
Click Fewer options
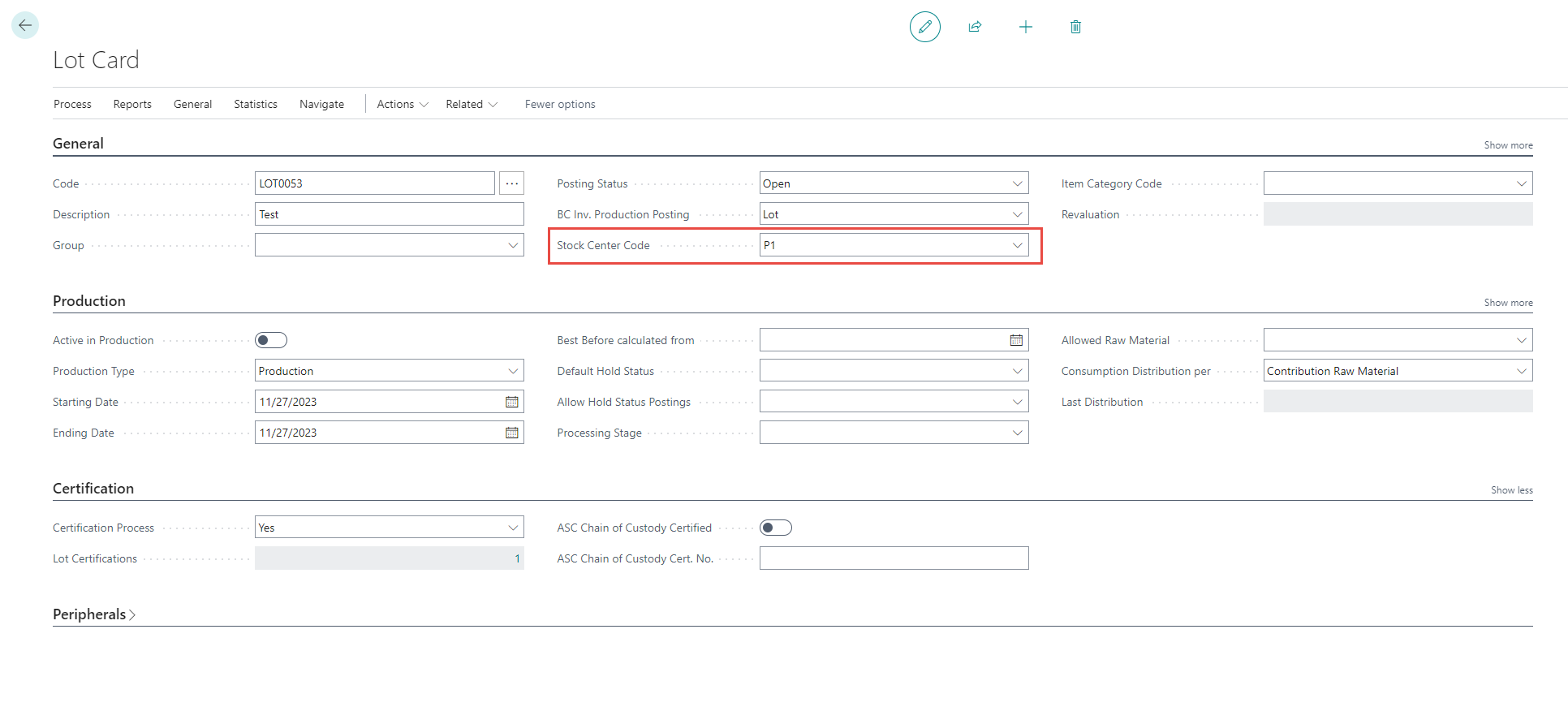click(560, 104)
